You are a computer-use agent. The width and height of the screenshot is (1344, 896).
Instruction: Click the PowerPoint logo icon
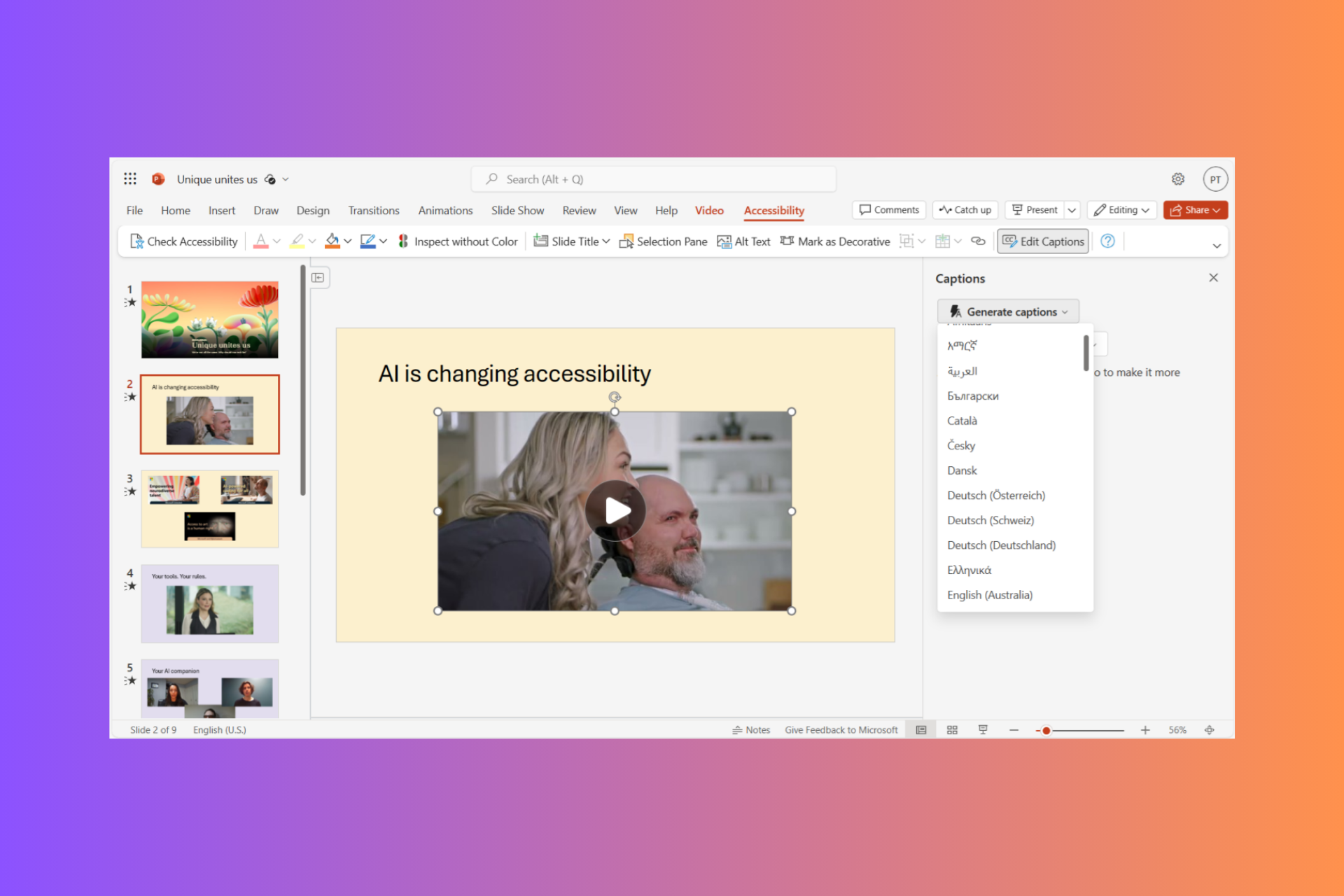click(x=158, y=179)
